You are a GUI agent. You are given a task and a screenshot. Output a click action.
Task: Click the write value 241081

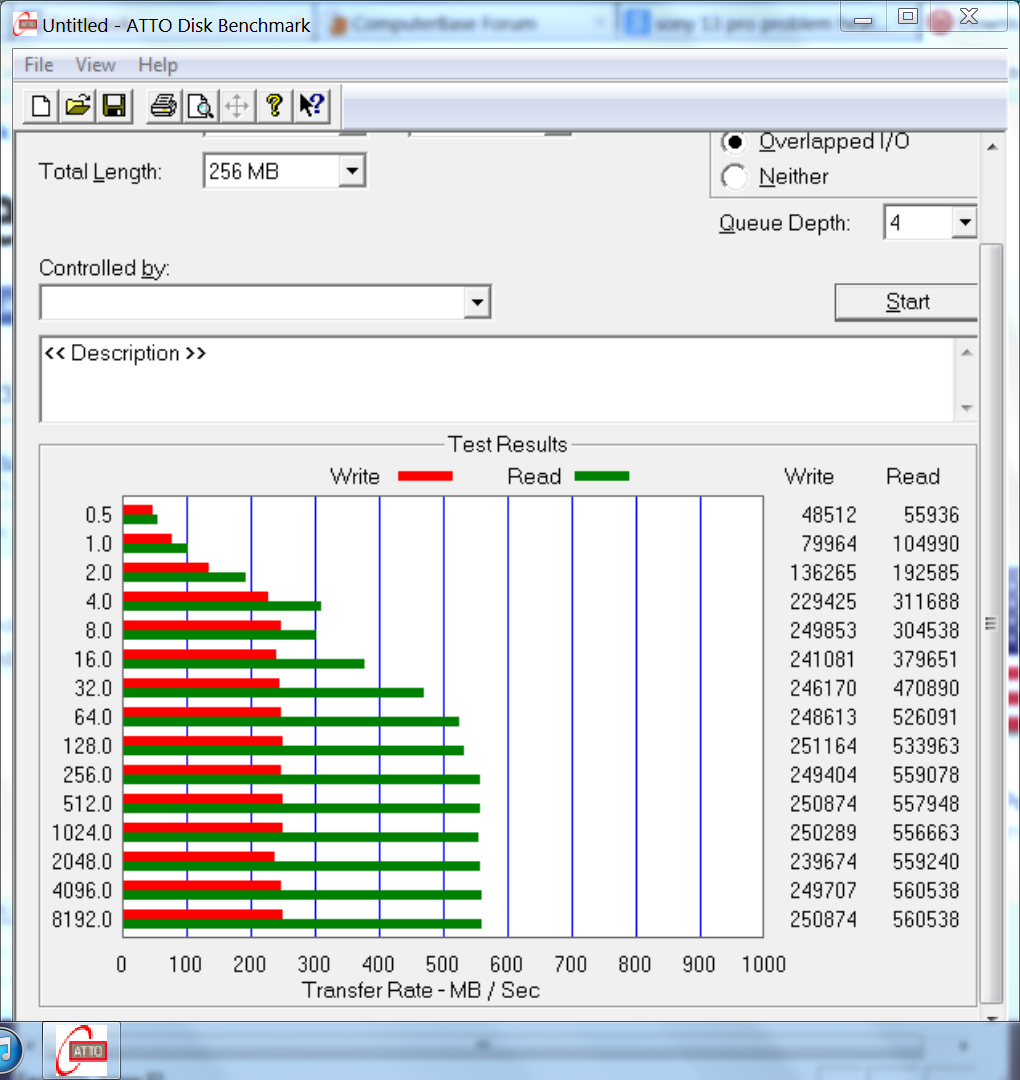(823, 660)
